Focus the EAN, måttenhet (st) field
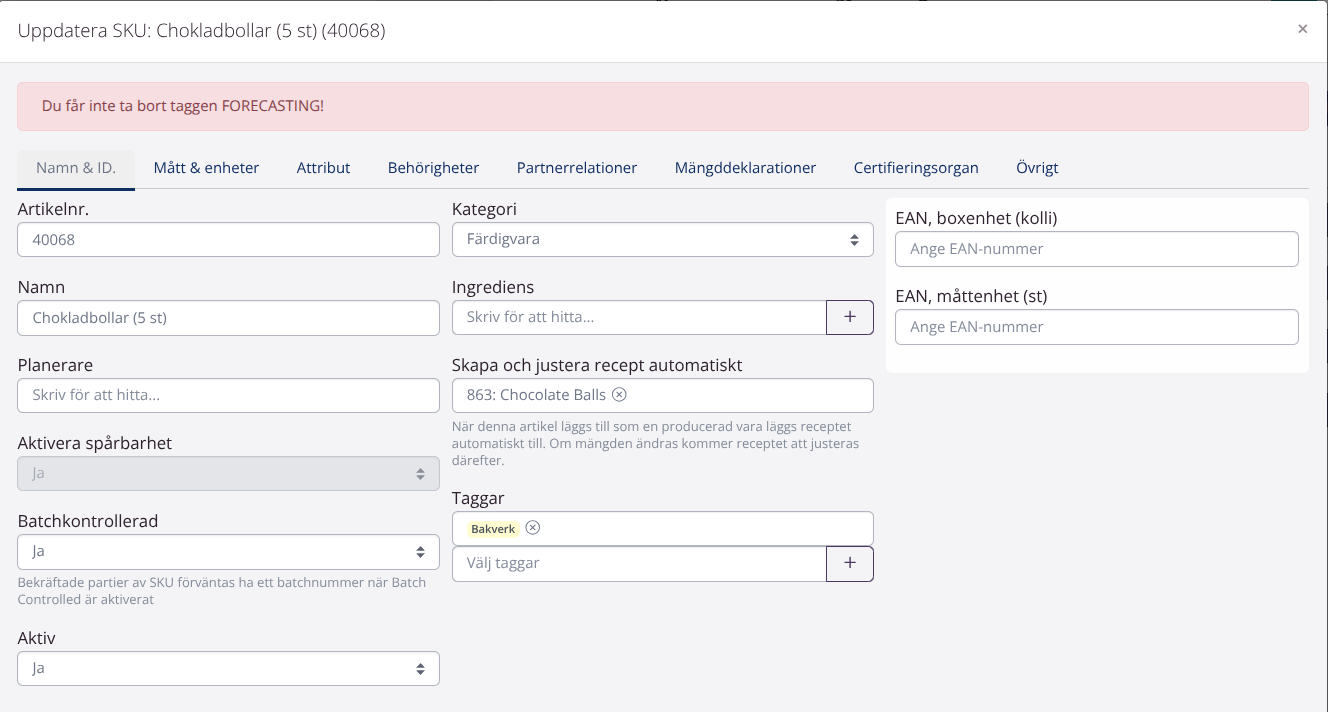Image resolution: width=1328 pixels, height=712 pixels. pyautogui.click(x=1096, y=327)
